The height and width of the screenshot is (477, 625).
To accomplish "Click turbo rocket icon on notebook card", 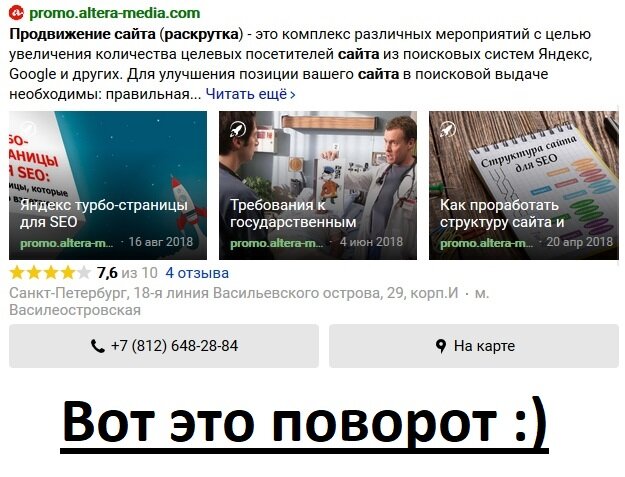I will point(448,129).
